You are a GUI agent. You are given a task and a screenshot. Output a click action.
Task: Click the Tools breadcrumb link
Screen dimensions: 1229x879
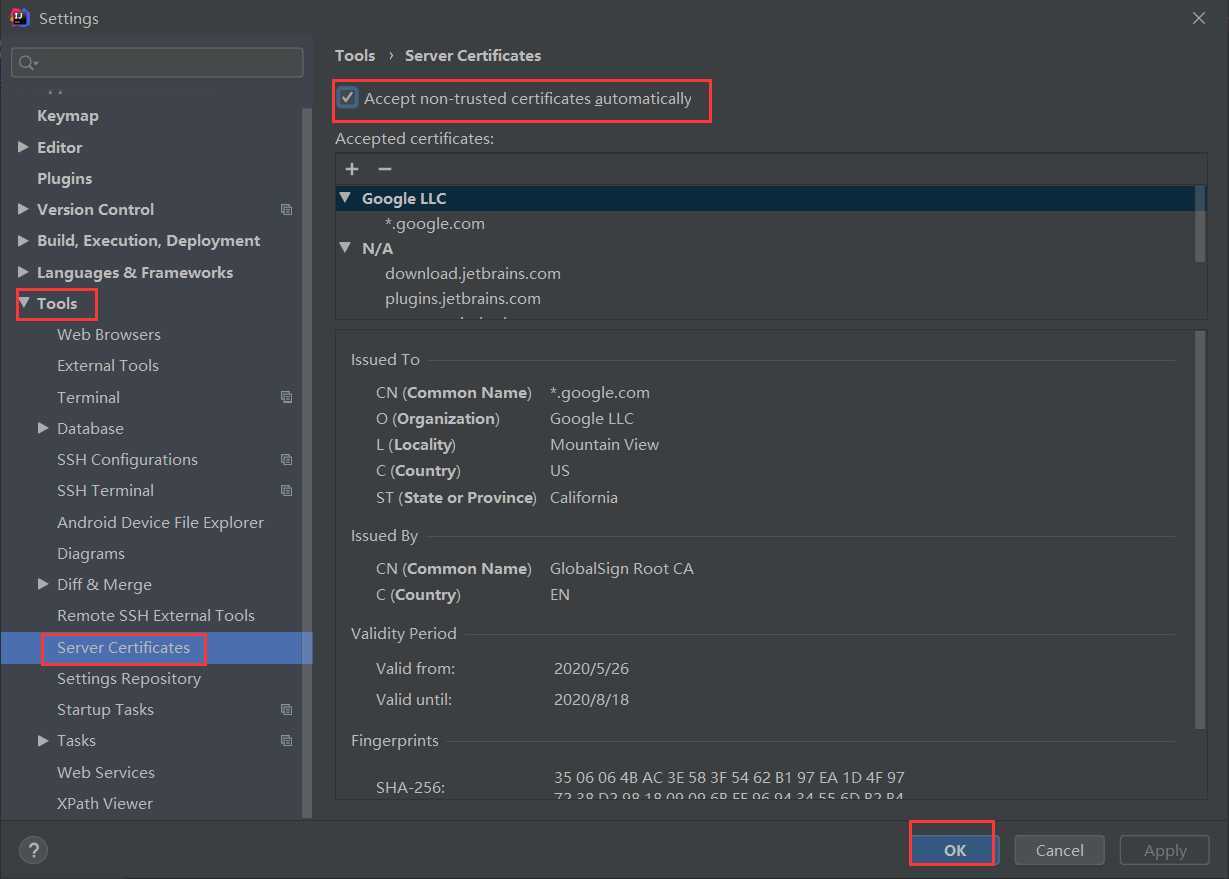pyautogui.click(x=355, y=56)
